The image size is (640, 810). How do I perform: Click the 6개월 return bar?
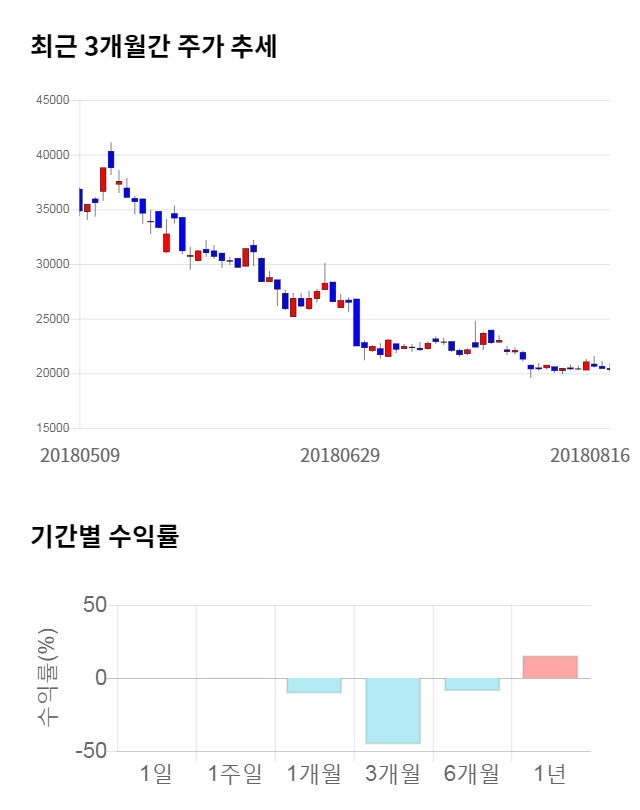(472, 684)
